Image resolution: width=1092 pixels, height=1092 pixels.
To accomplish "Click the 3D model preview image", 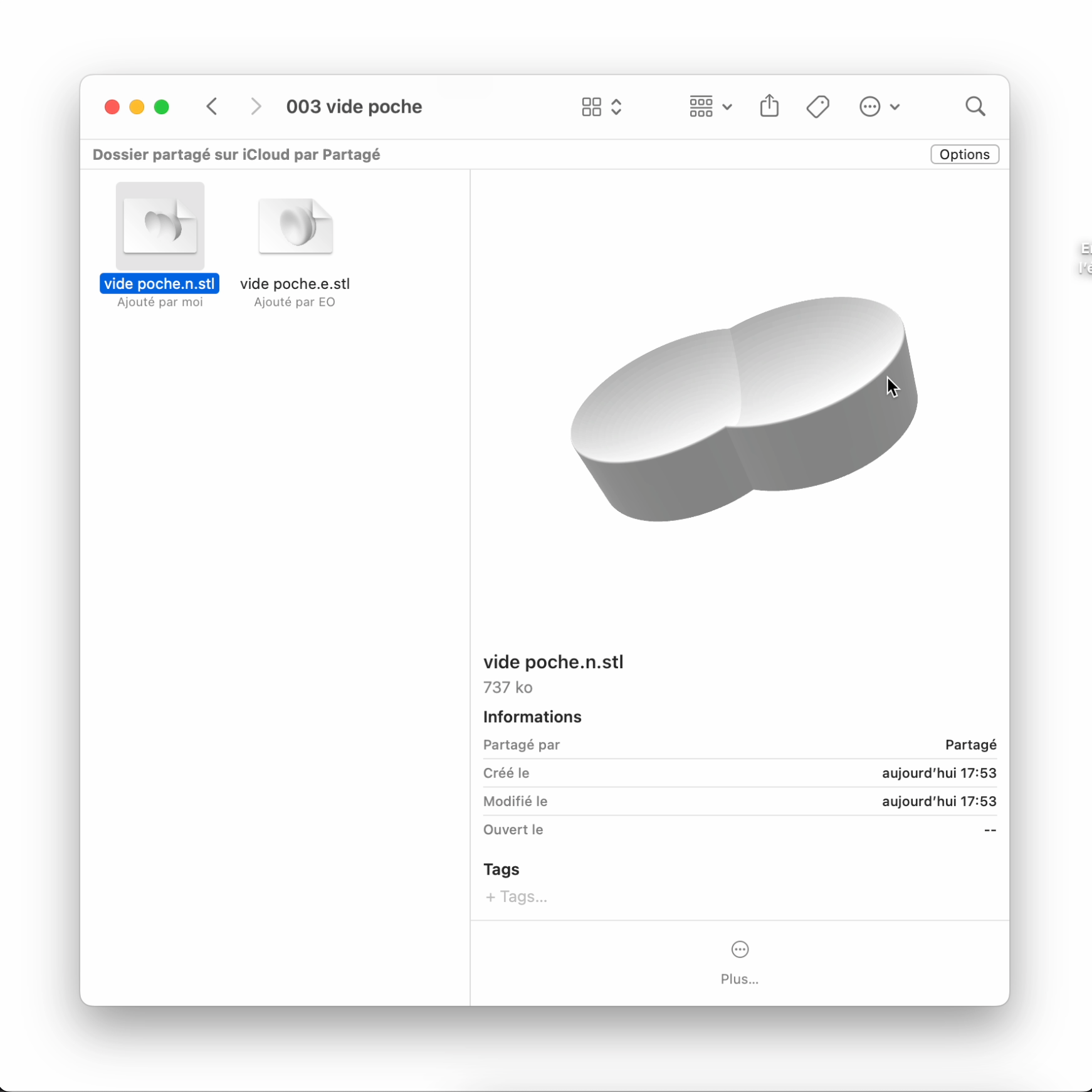I will (x=743, y=408).
